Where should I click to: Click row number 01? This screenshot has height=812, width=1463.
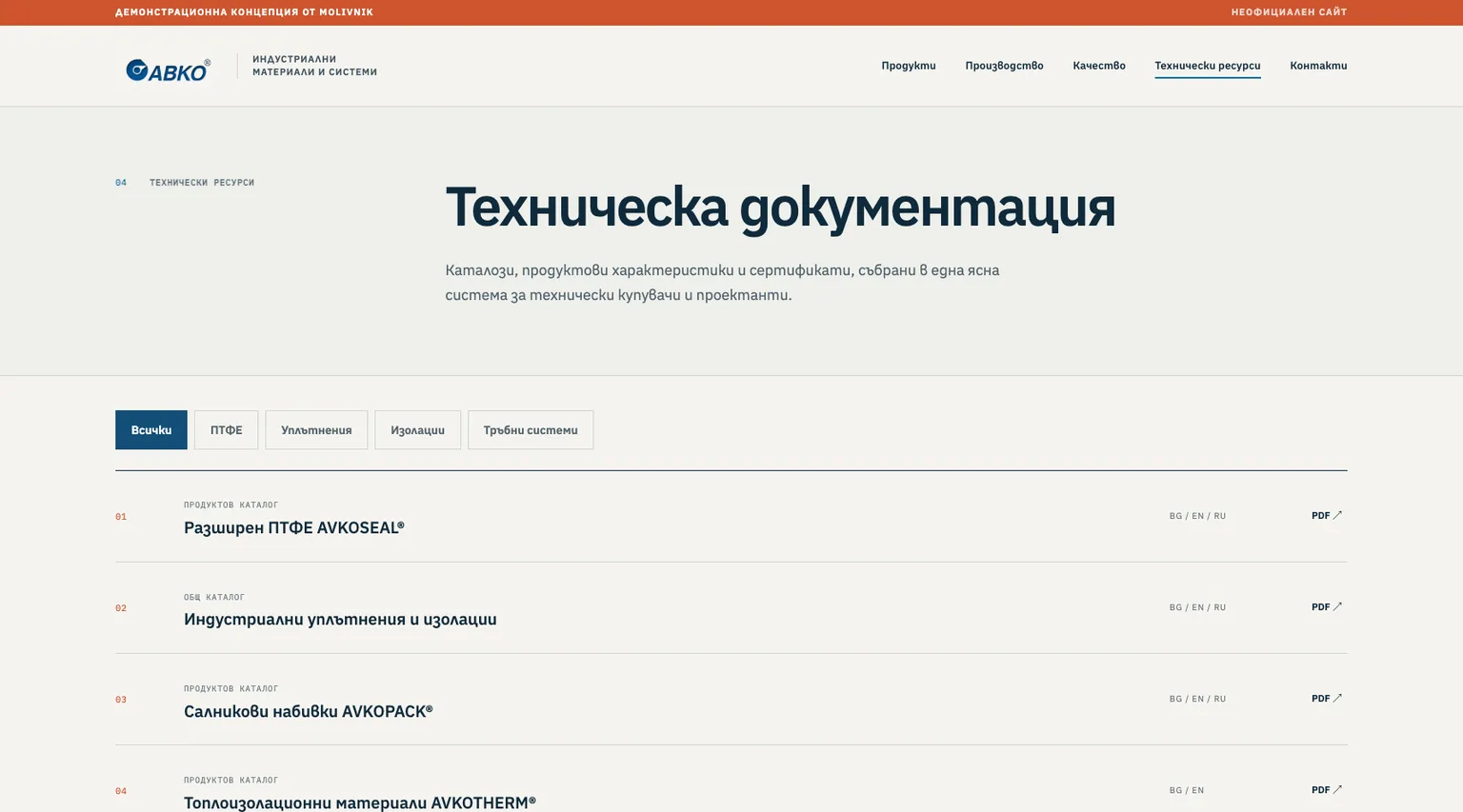point(121,517)
